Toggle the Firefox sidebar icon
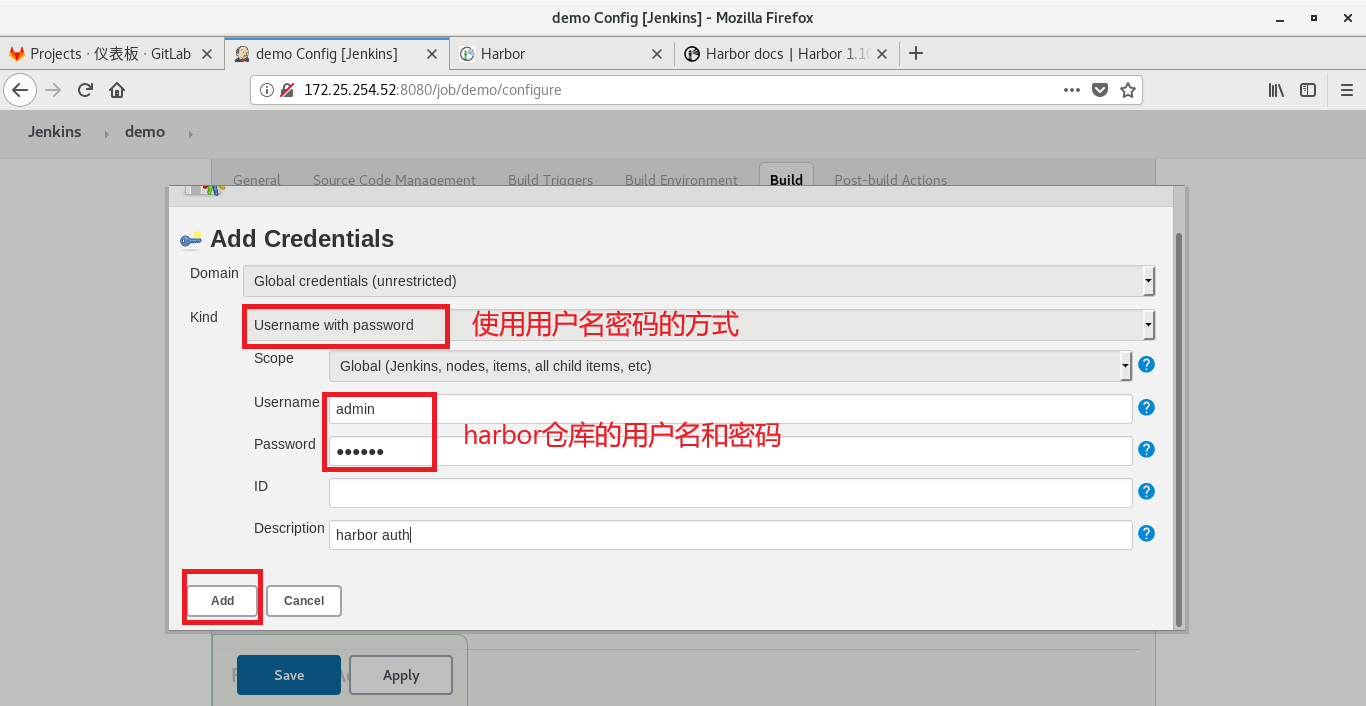This screenshot has height=706, width=1366. point(1308,90)
